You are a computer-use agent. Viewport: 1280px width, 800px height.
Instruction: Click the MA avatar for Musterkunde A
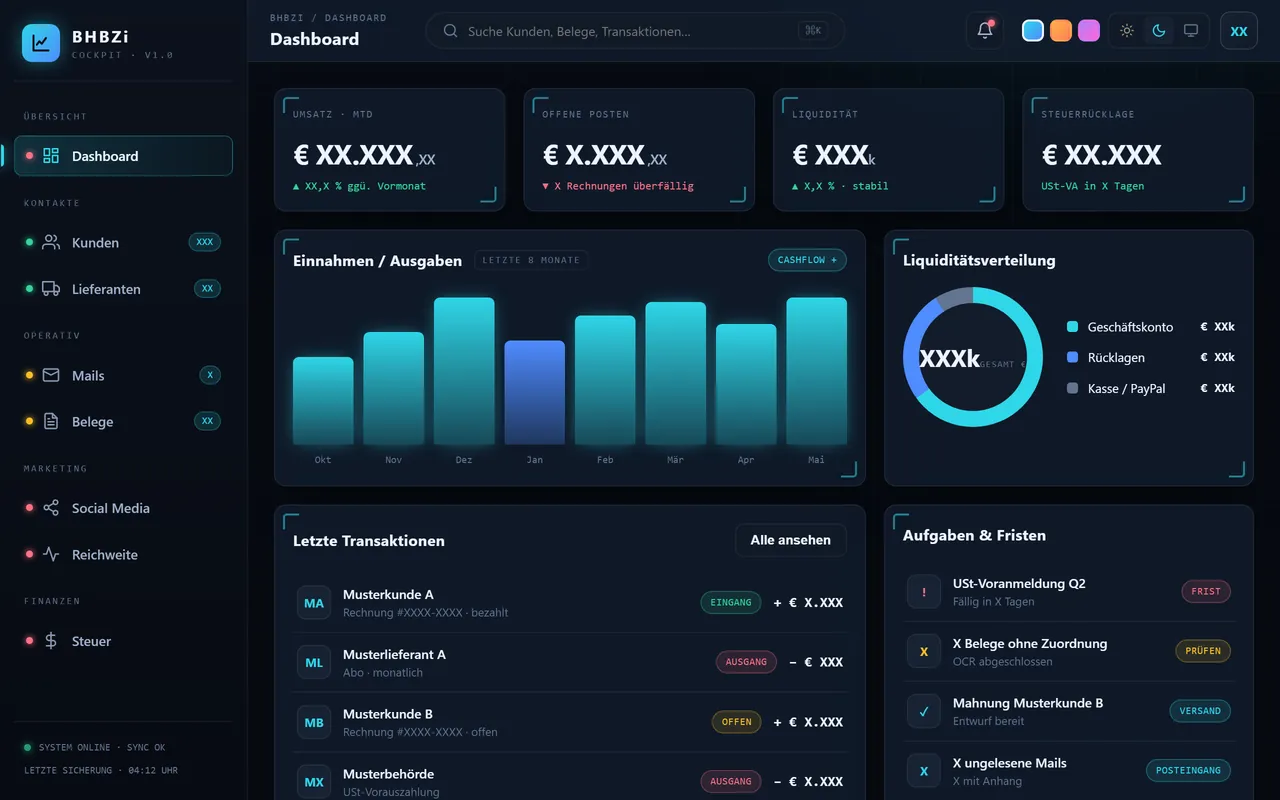pos(314,603)
